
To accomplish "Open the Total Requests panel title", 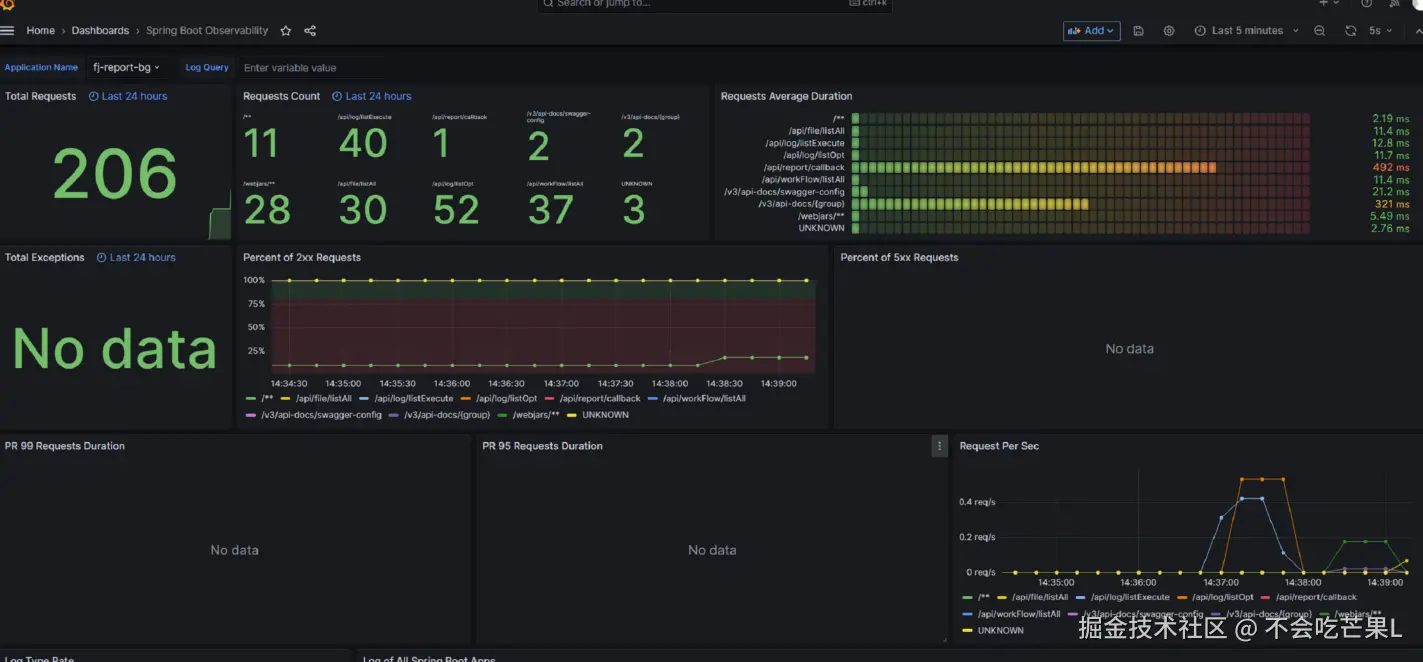I will pyautogui.click(x=40, y=97).
